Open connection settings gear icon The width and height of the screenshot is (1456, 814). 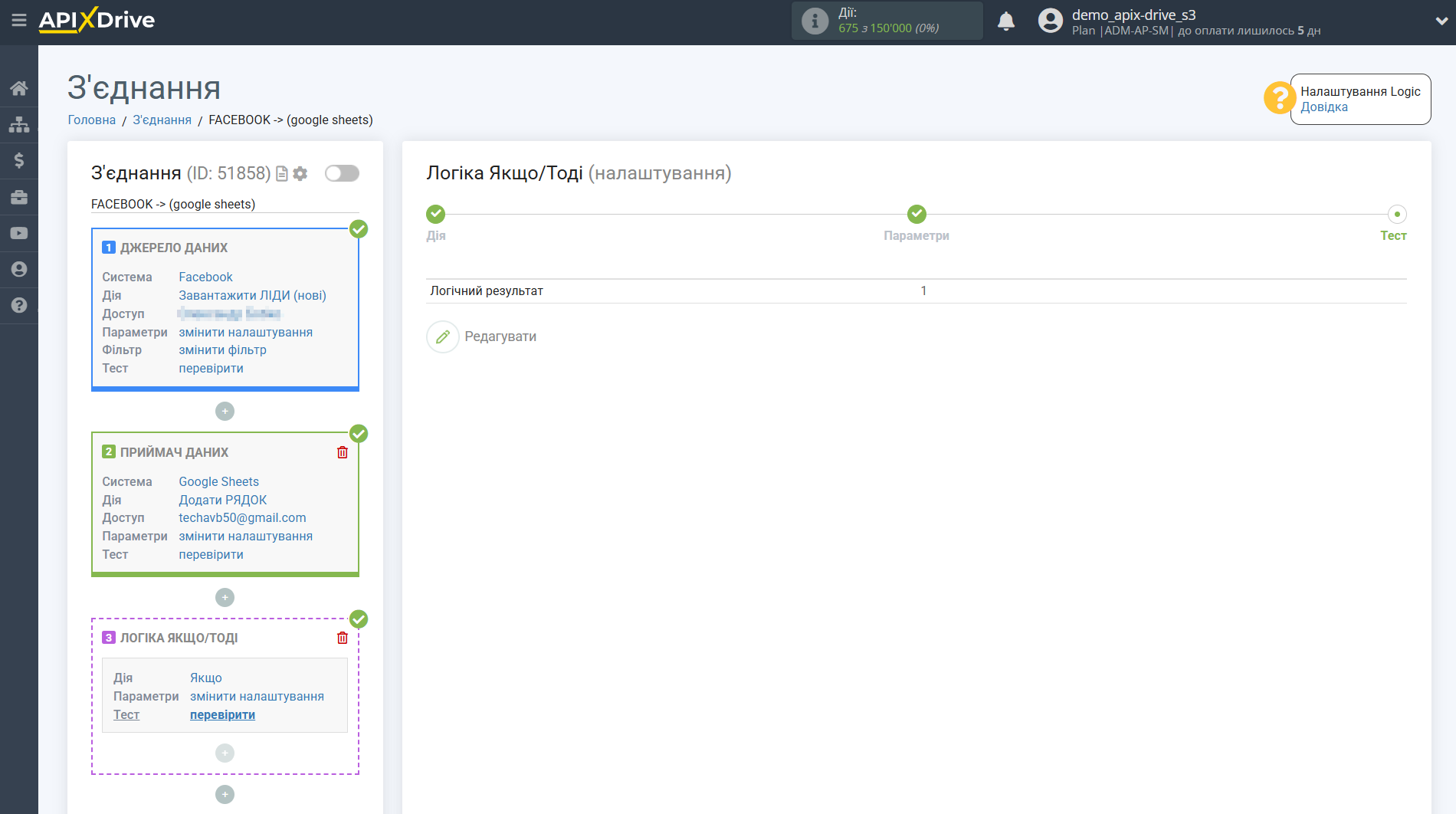click(x=300, y=174)
